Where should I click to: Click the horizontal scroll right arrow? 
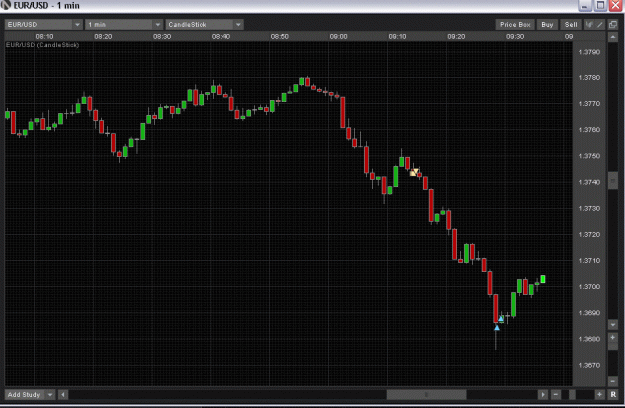(x=542, y=394)
